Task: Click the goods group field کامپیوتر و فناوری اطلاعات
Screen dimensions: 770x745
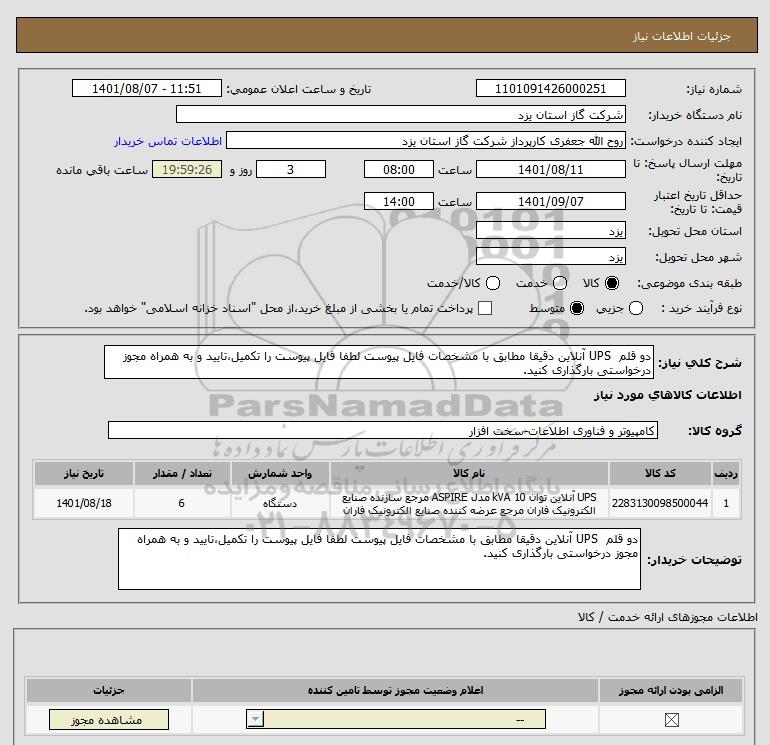Action: tap(383, 430)
